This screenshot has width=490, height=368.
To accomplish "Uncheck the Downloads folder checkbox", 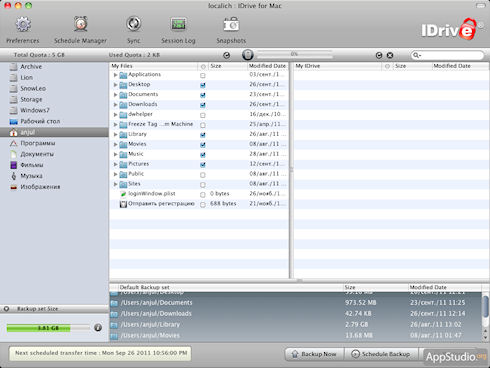I will click(203, 105).
